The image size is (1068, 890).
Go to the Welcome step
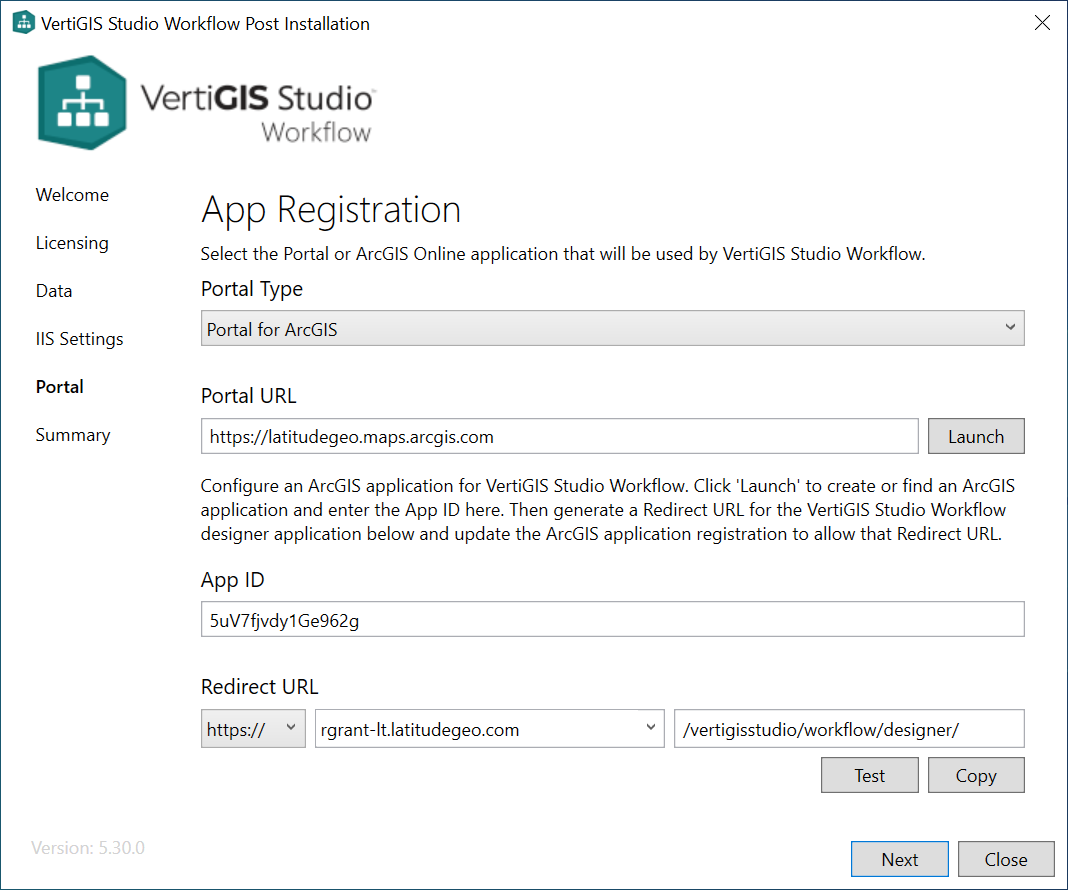72,195
